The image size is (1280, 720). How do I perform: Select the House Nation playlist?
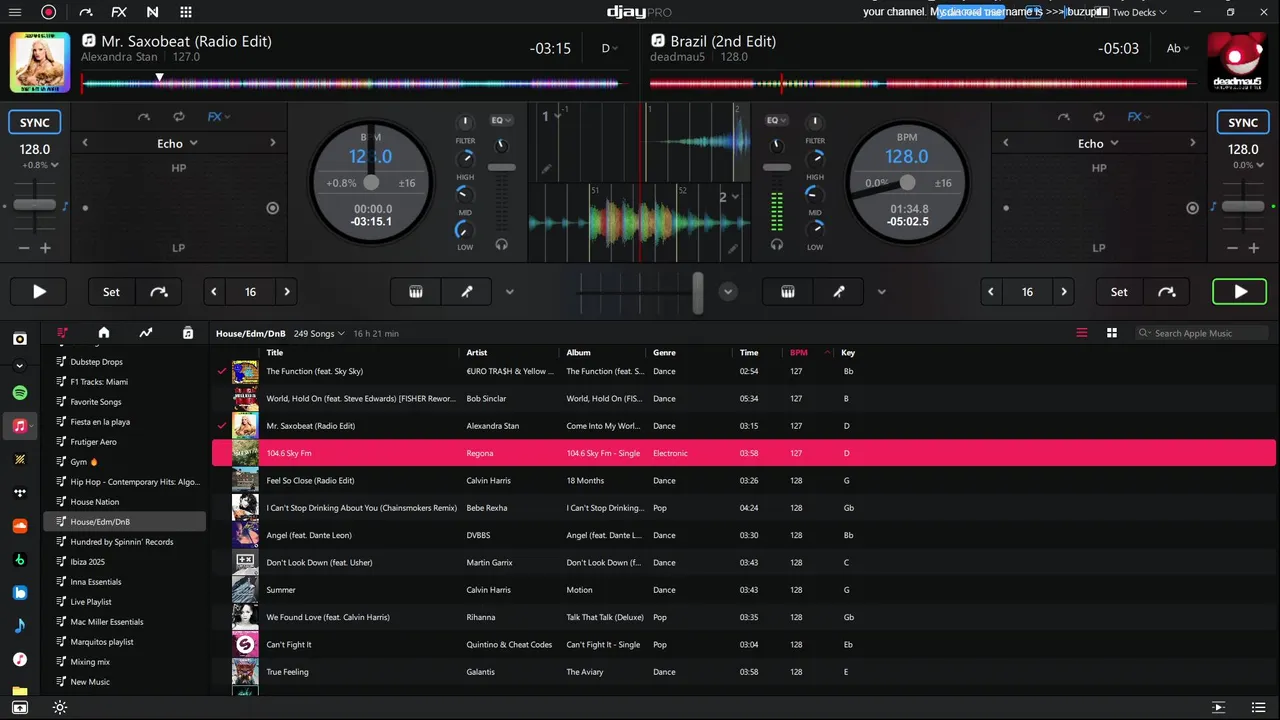pos(95,502)
